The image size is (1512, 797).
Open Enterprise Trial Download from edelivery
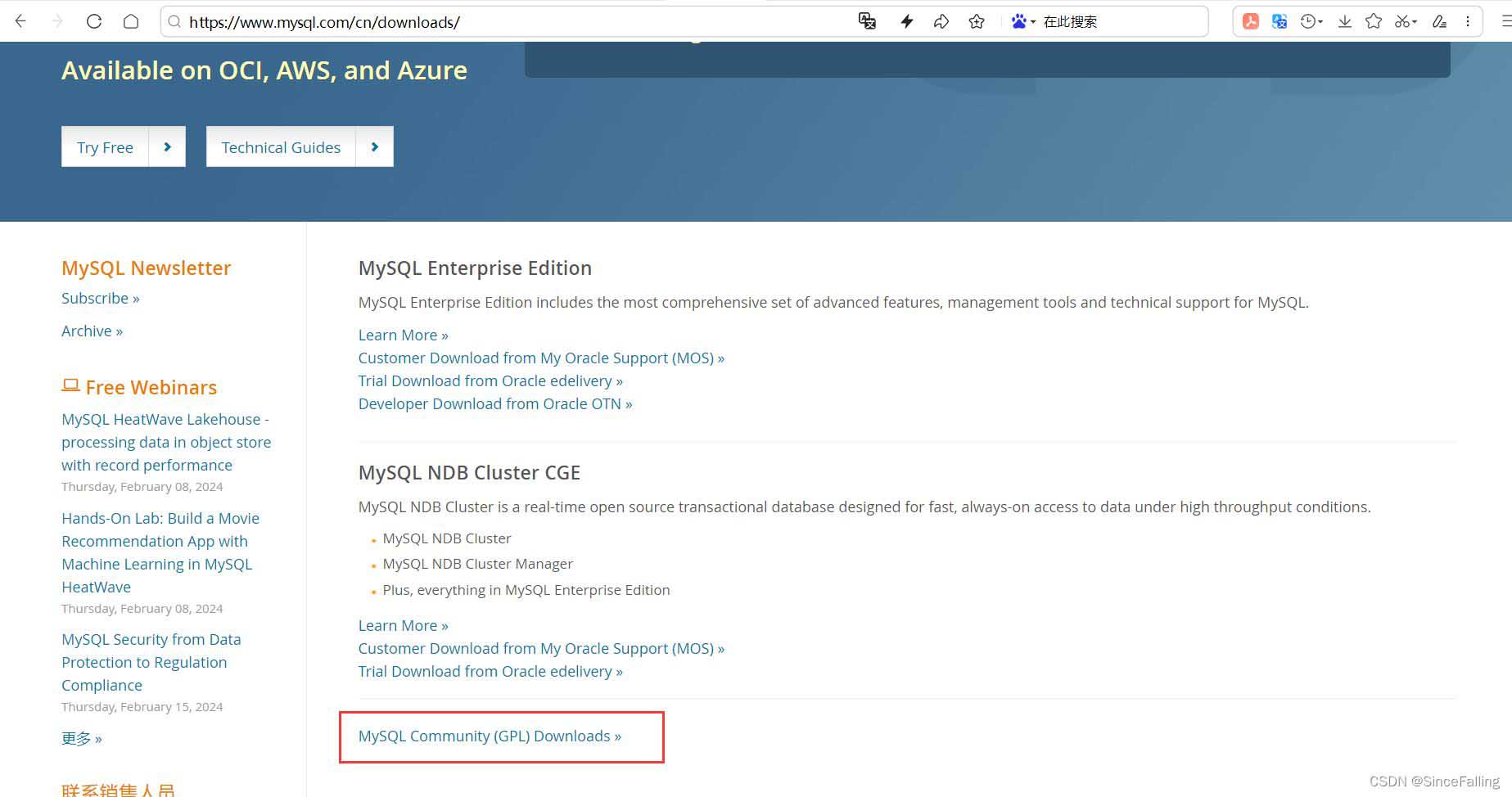click(490, 380)
